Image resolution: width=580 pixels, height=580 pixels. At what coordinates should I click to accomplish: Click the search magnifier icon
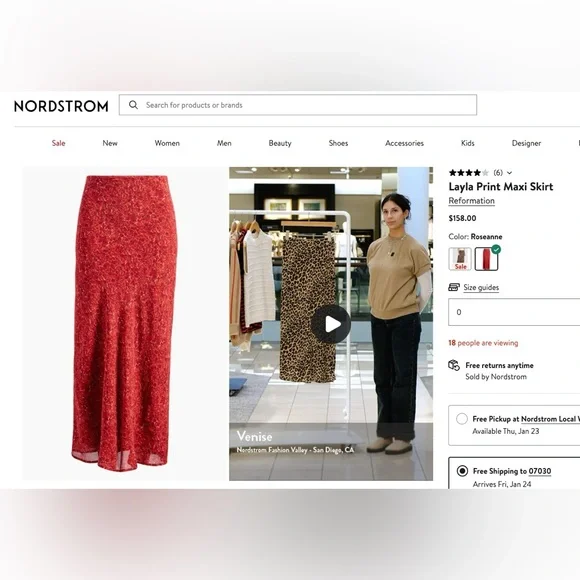[133, 105]
